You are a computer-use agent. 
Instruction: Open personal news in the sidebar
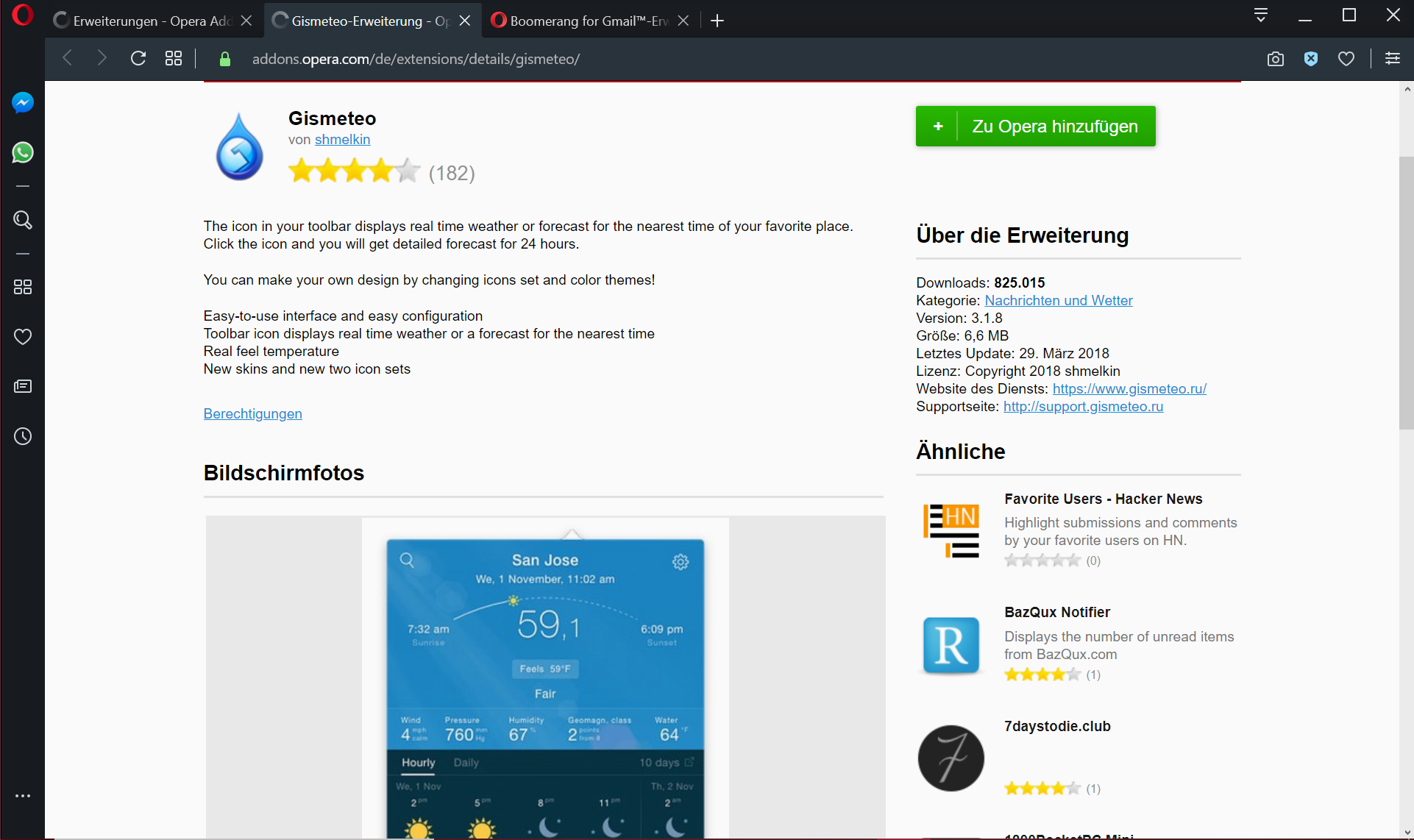click(x=23, y=386)
